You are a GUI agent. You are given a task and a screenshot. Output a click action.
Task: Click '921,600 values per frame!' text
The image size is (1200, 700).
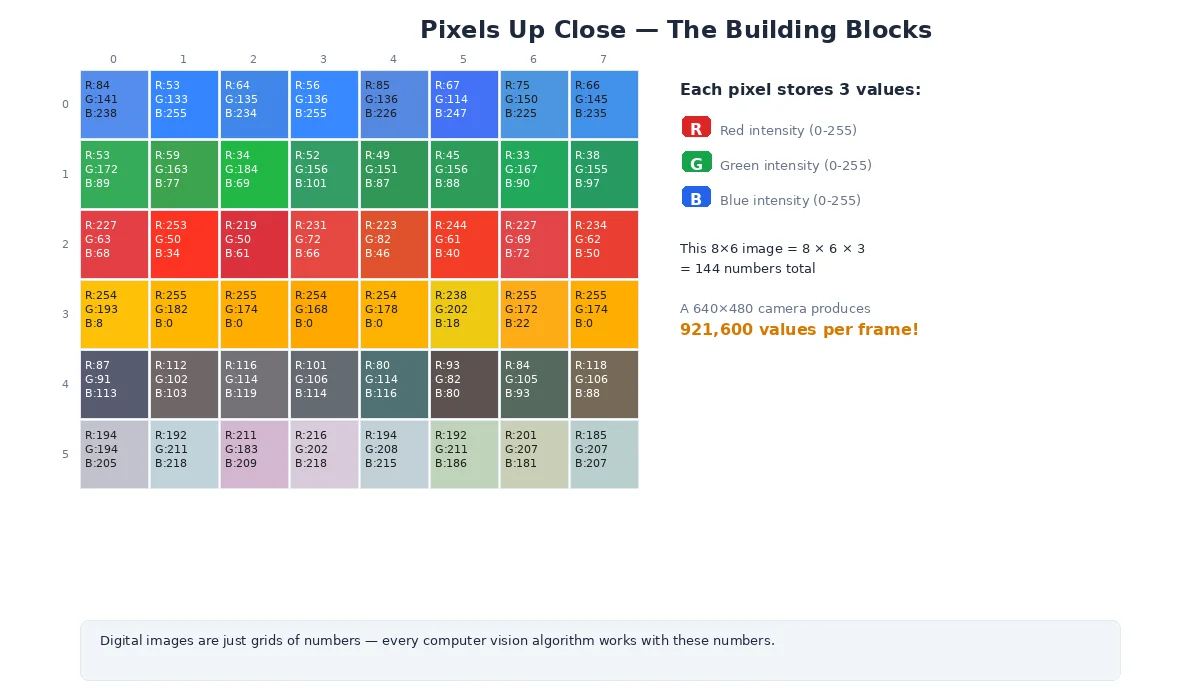[x=799, y=330]
